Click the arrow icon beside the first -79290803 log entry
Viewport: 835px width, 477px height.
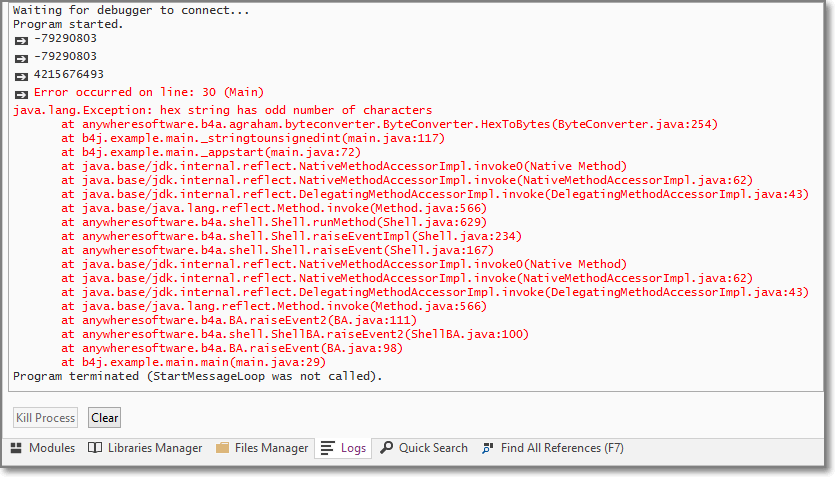[20, 39]
